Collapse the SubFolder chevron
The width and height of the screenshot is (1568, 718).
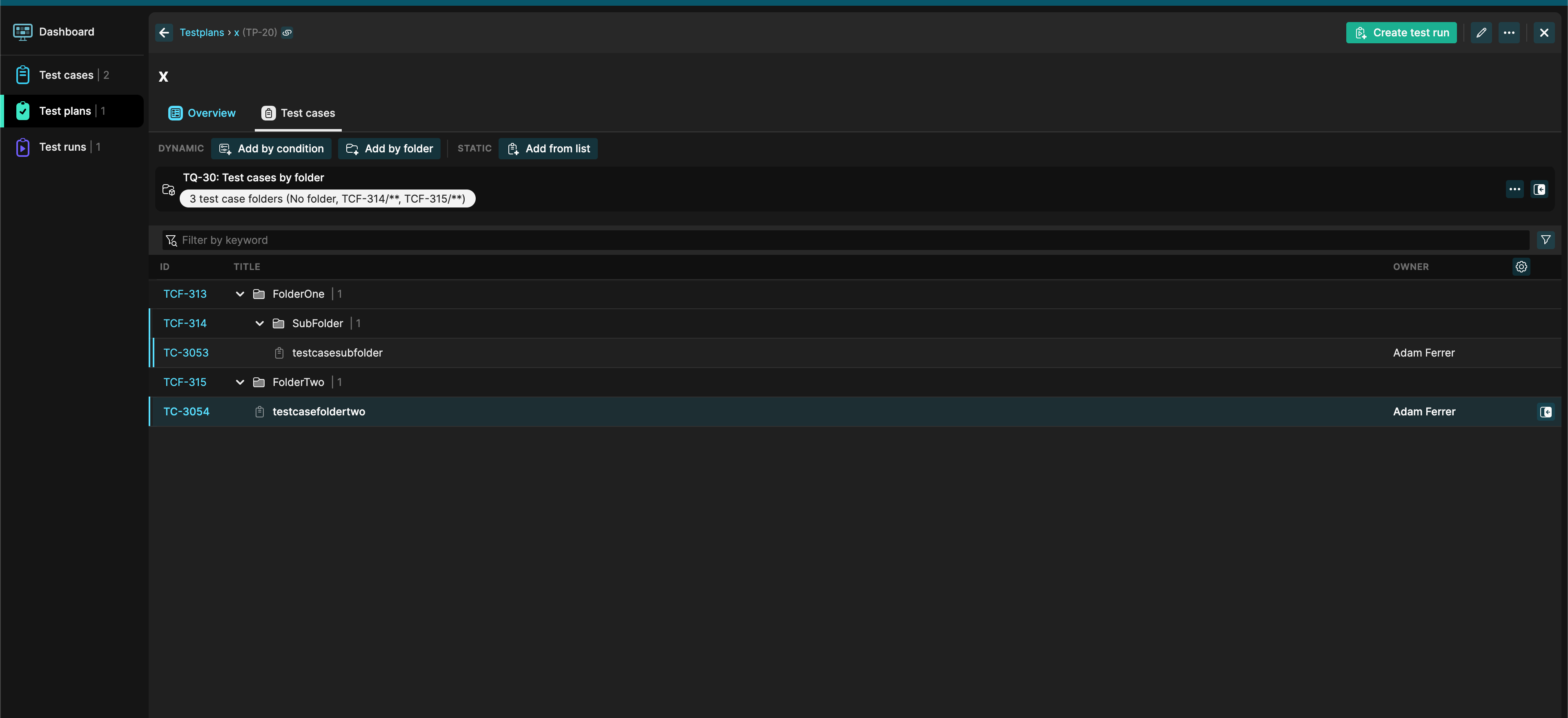[259, 323]
